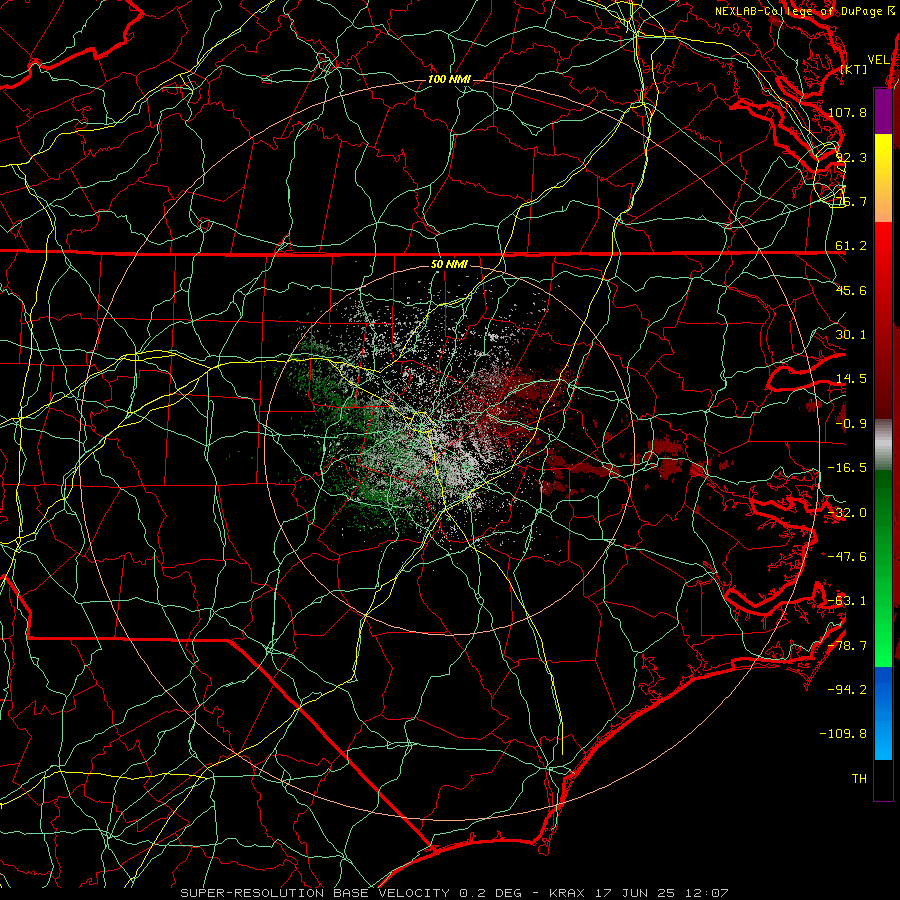Click the 92.3 velocity scale value
The height and width of the screenshot is (900, 900).
[851, 157]
